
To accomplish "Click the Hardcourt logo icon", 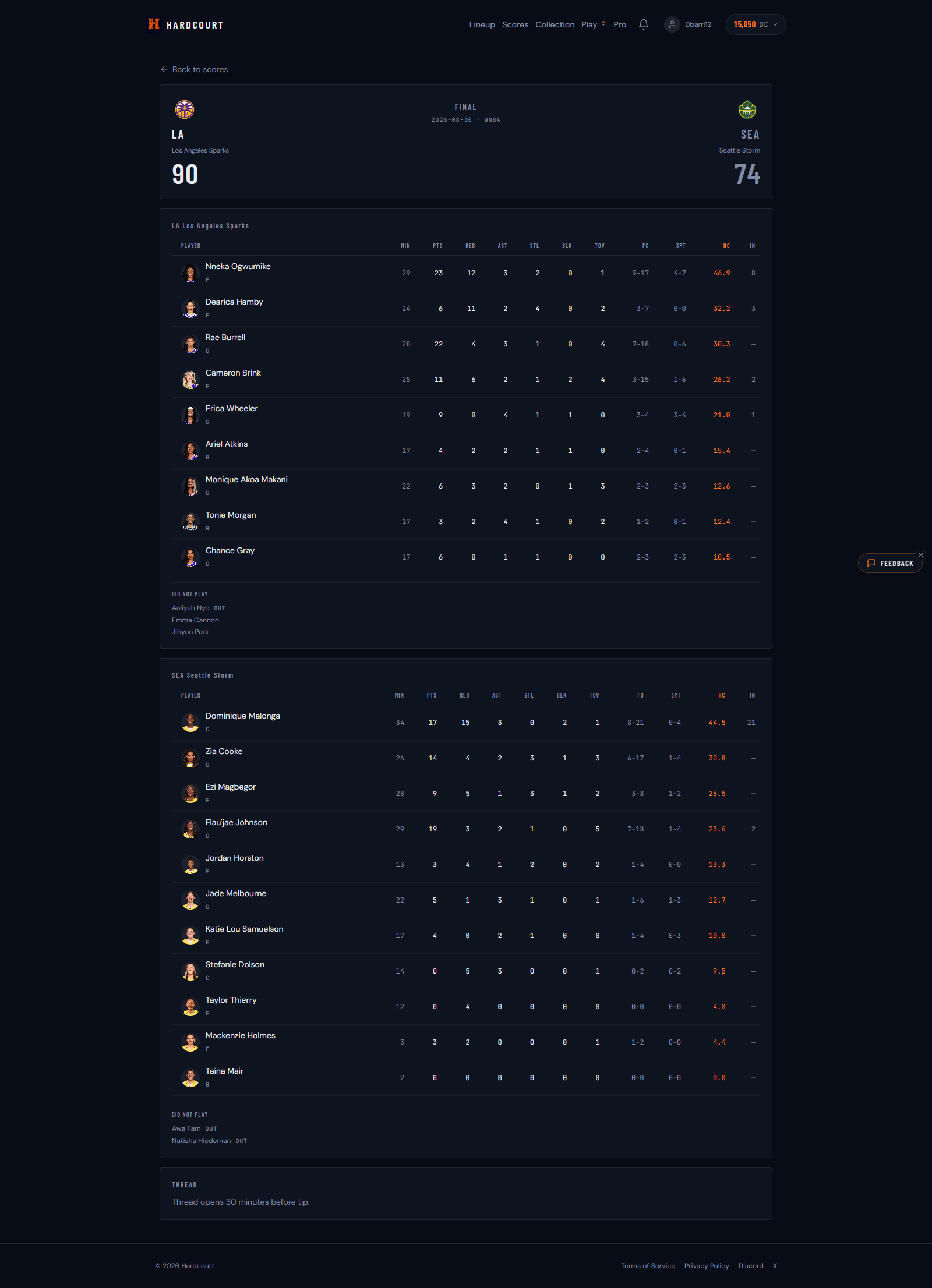I will (154, 24).
